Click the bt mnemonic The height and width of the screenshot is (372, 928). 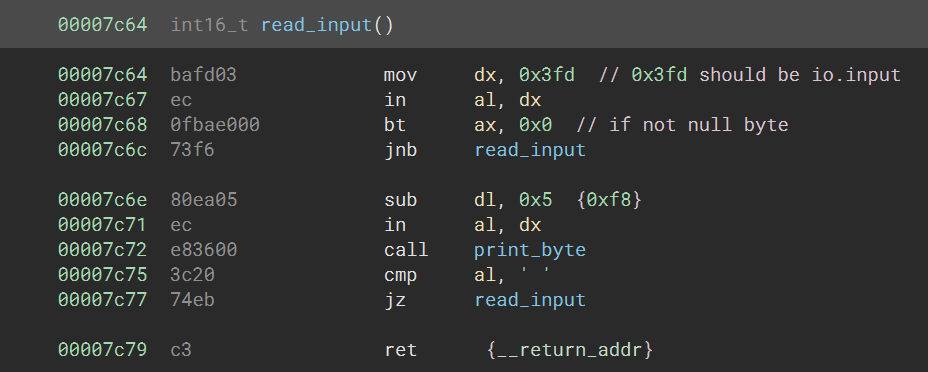[395, 125]
